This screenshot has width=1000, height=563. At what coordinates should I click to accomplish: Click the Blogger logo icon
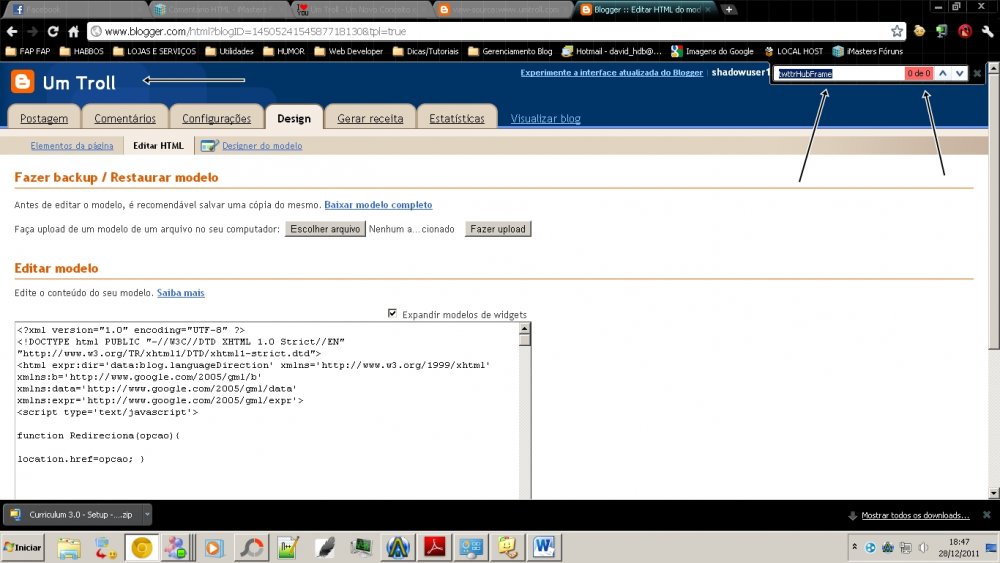23,82
